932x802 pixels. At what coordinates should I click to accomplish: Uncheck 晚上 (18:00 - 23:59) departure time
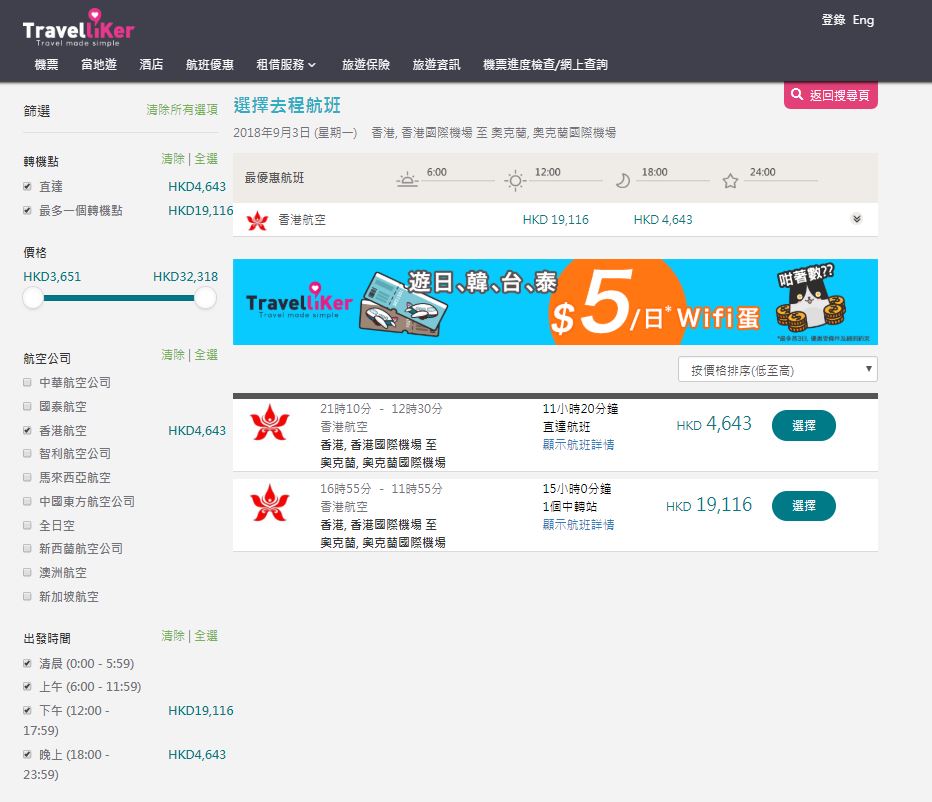27,754
